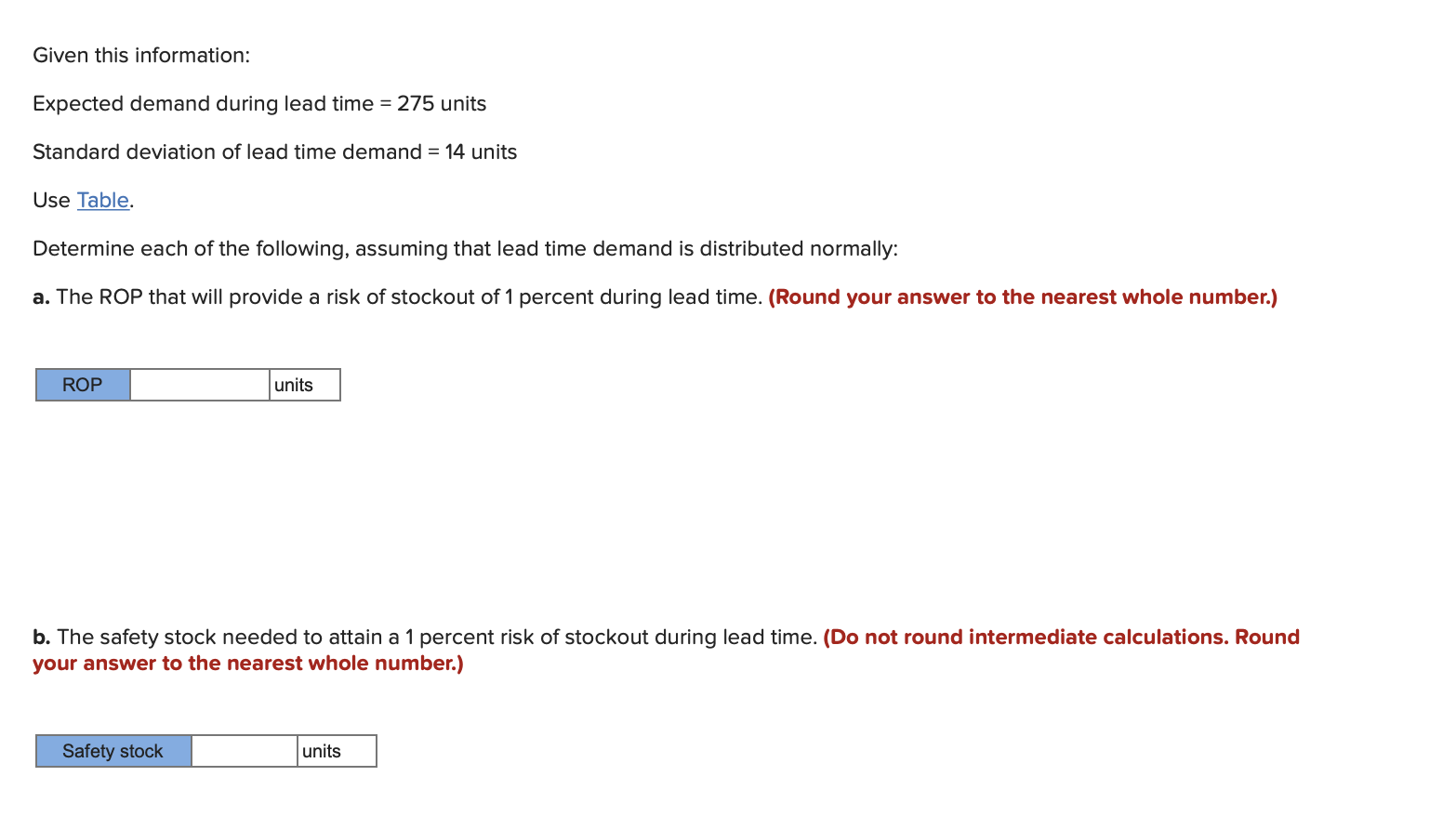This screenshot has width=1456, height=829.
Task: Click the units cell next to Safety stock
Action: (336, 751)
